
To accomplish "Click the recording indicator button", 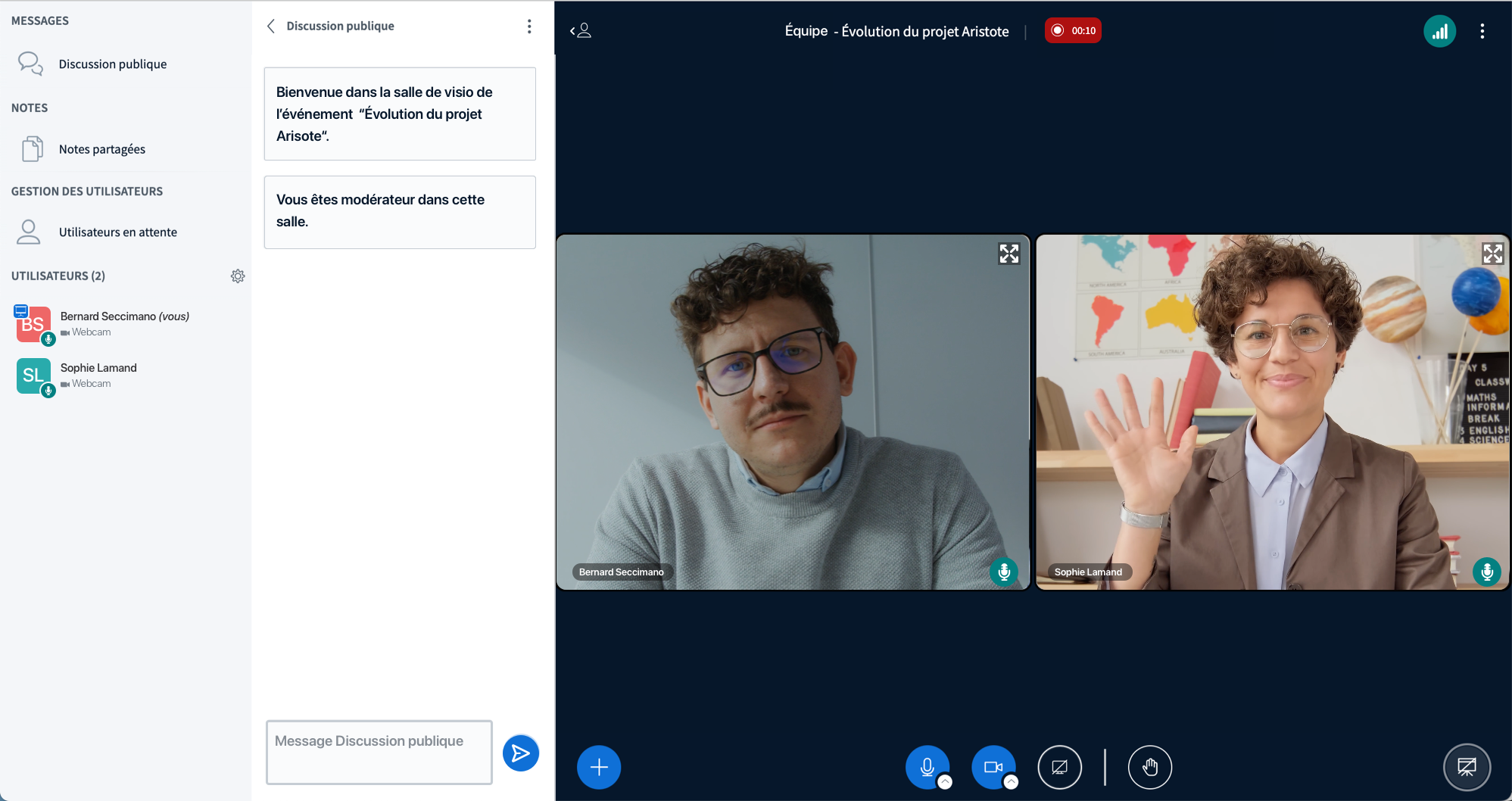I will (x=1073, y=31).
